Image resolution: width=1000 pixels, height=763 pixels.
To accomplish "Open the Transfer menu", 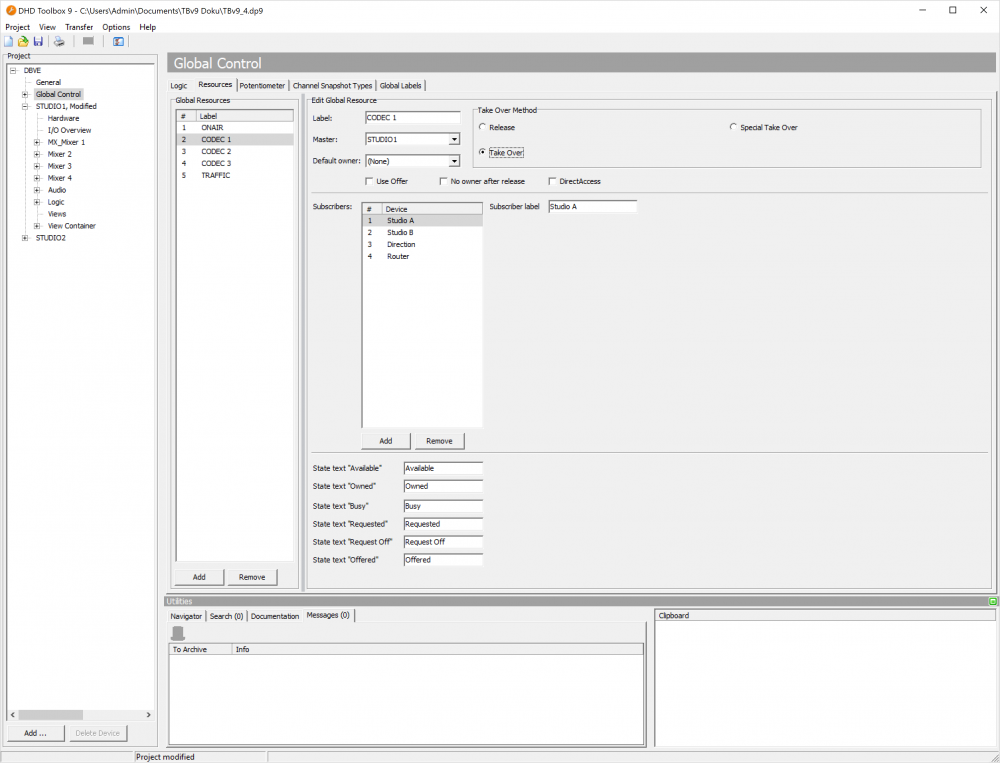I will (78, 27).
